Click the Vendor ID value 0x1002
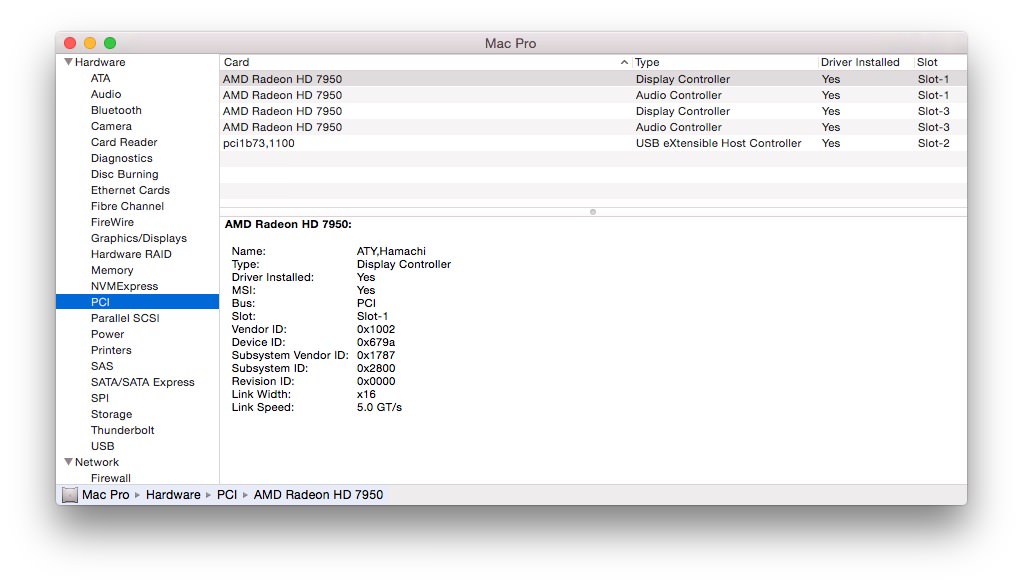The image size is (1023, 585). [x=376, y=329]
